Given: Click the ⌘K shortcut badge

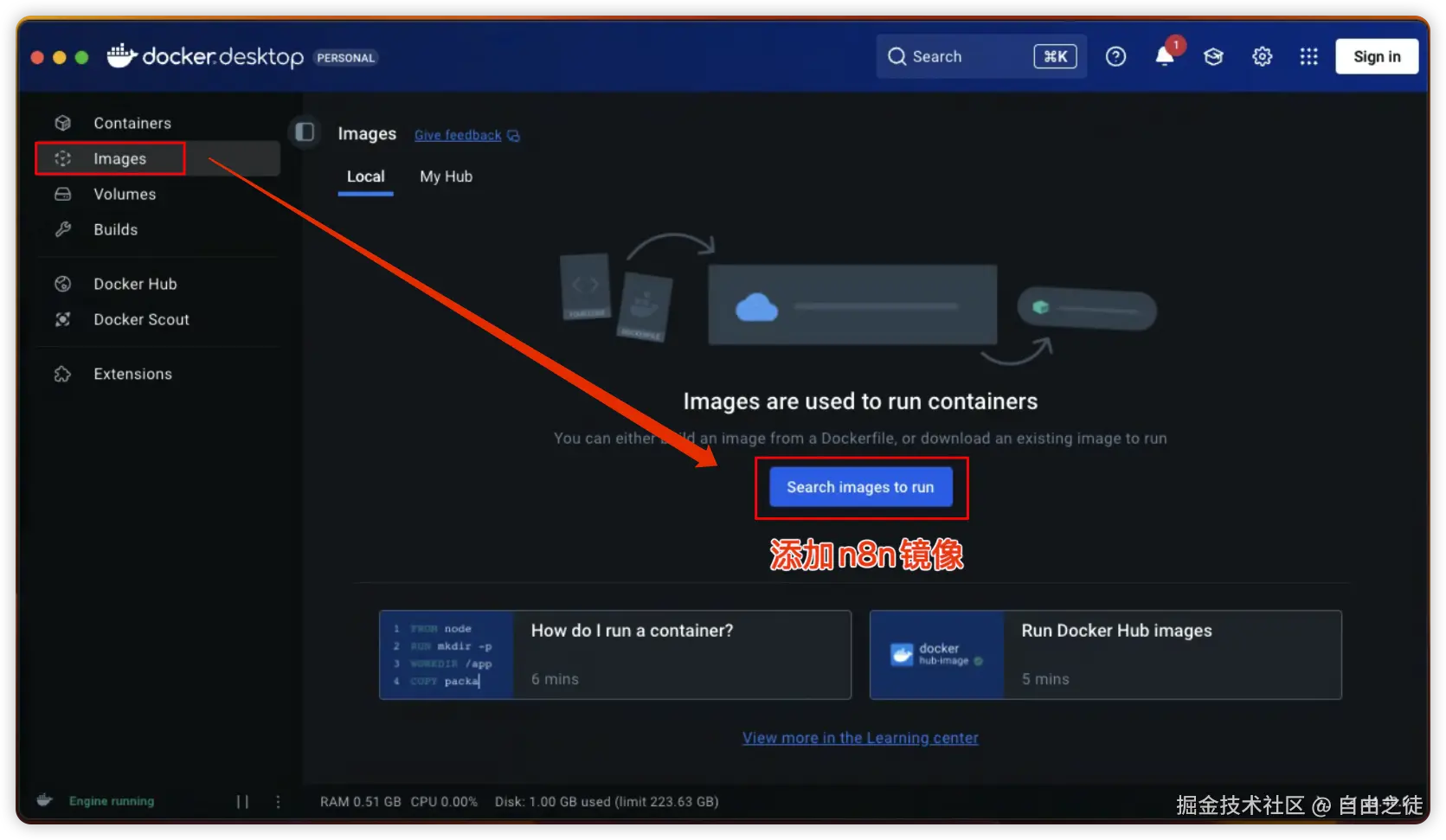Looking at the screenshot, I should click(1055, 57).
